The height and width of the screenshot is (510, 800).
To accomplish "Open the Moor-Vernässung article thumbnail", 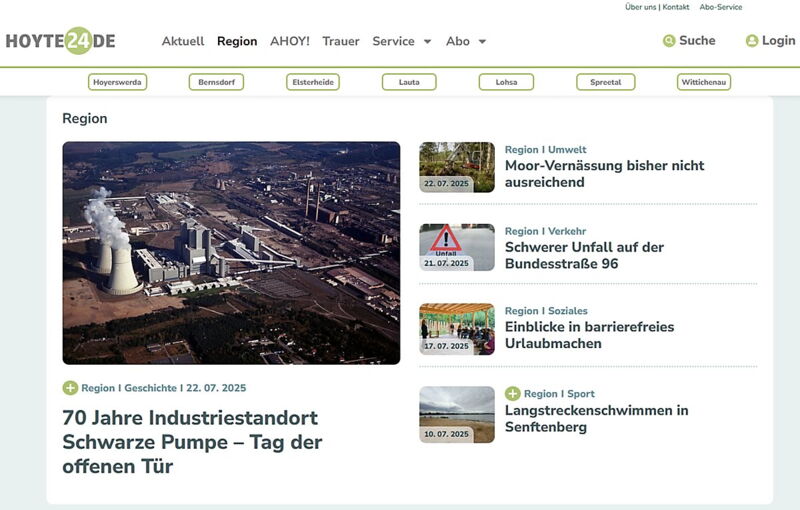I will tap(457, 167).
